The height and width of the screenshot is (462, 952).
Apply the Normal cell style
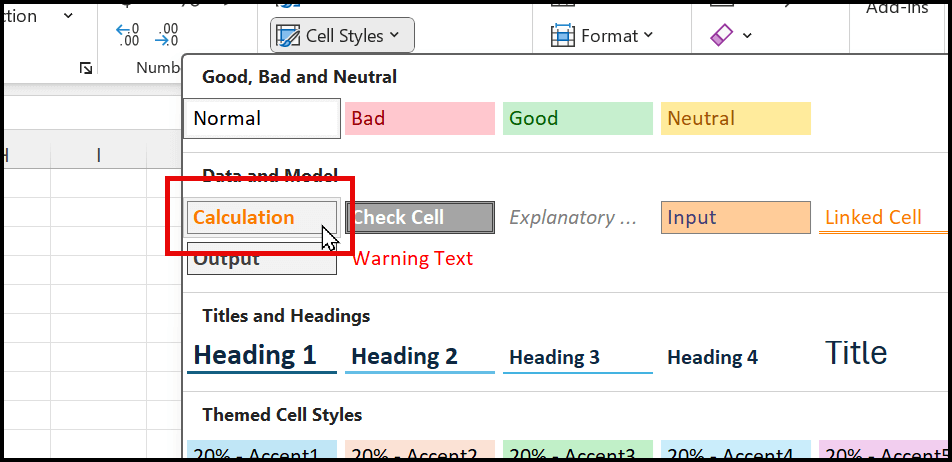point(262,118)
